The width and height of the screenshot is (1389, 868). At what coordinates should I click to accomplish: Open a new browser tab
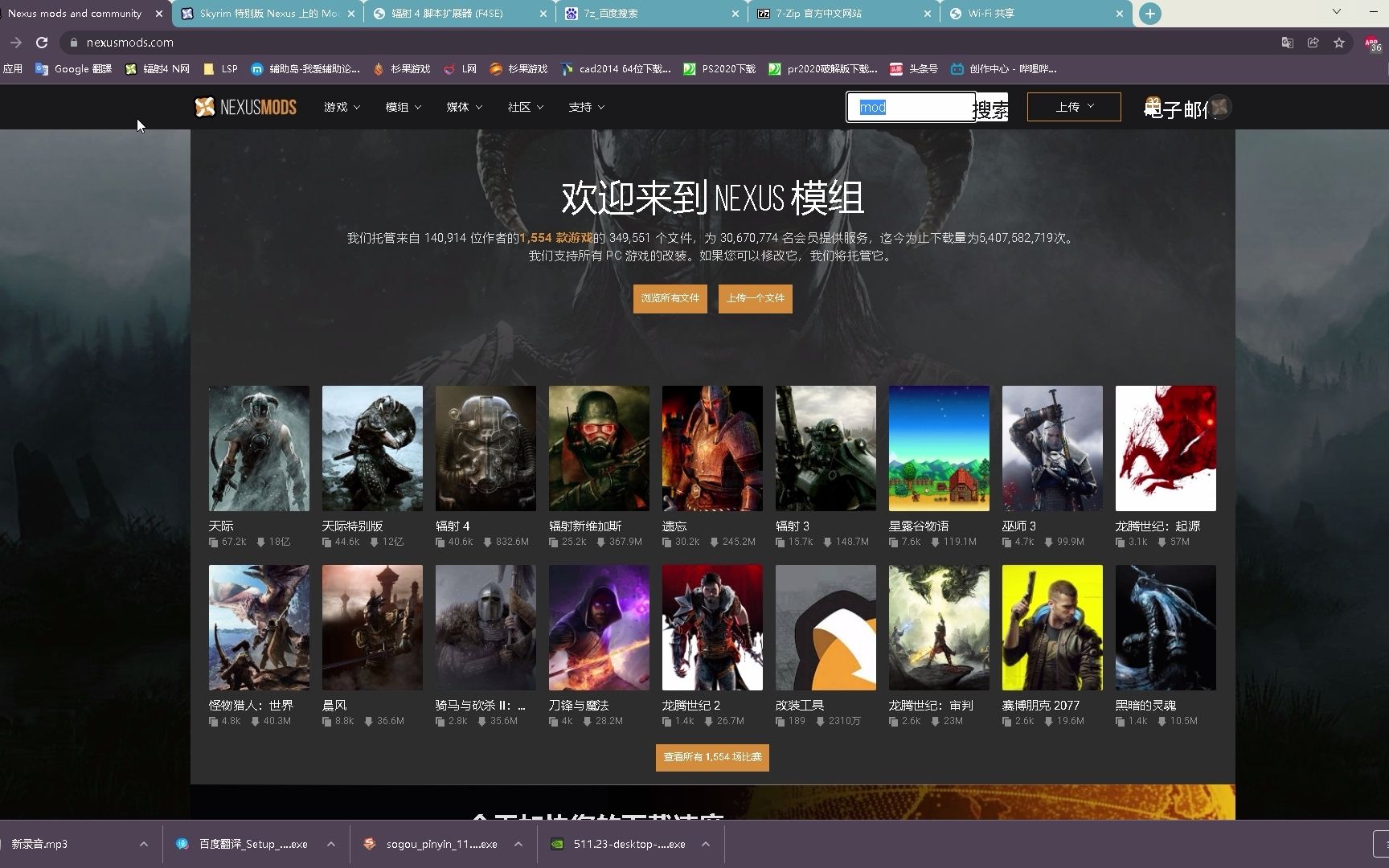[1150, 14]
